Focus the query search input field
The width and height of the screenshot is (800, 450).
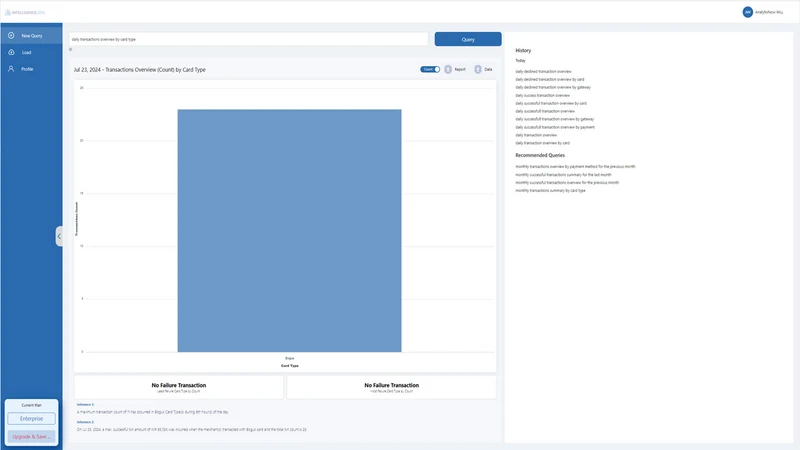(x=248, y=39)
